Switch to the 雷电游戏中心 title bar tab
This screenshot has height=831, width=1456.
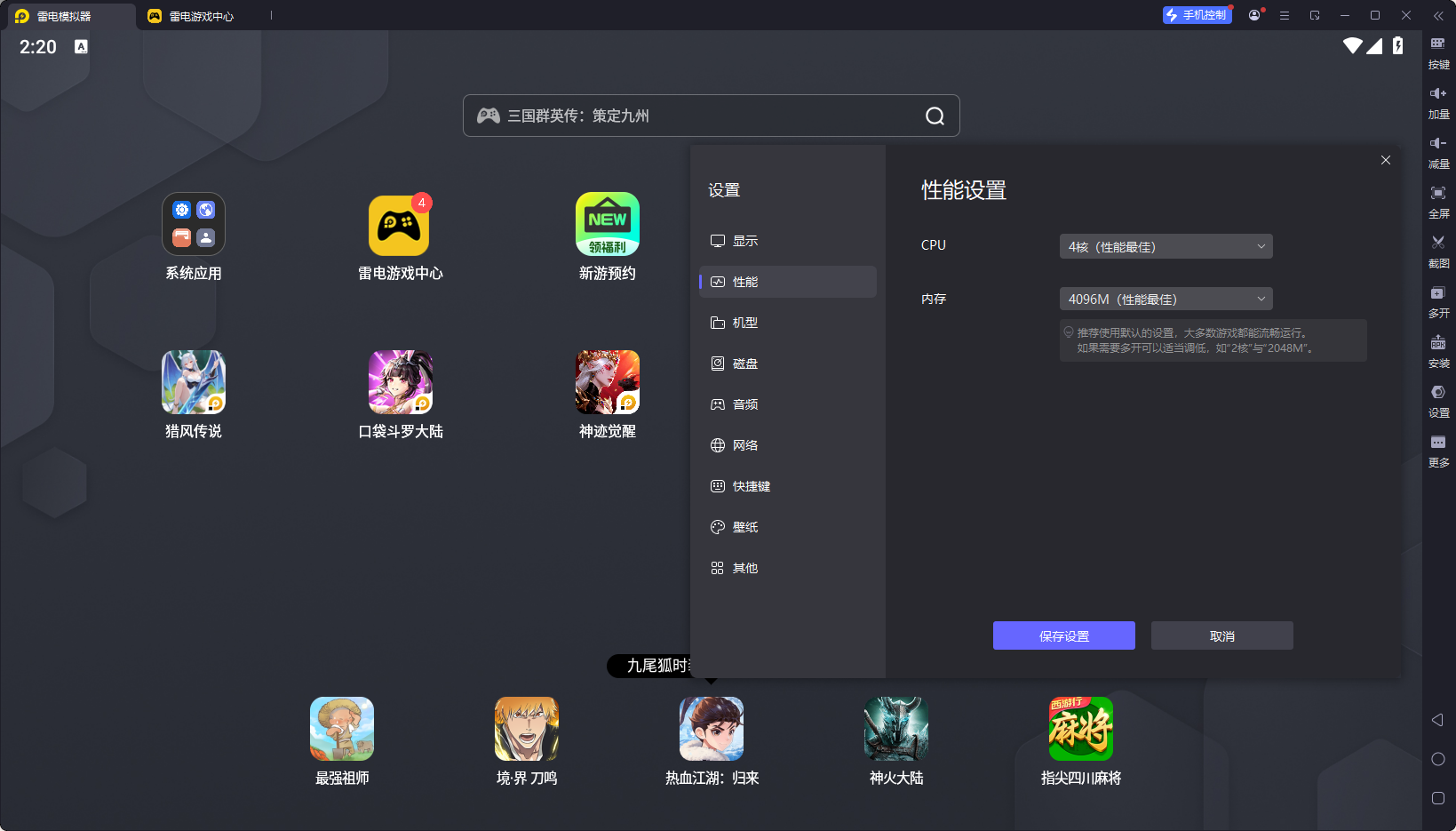point(201,16)
